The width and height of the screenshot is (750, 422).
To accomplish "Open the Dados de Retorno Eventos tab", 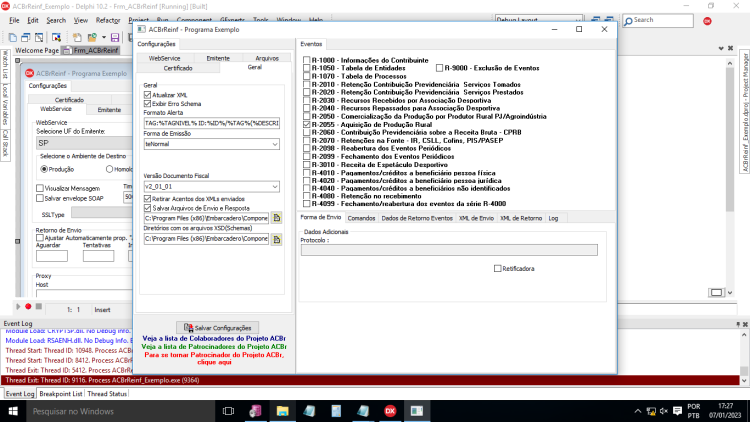I will click(x=417, y=218).
